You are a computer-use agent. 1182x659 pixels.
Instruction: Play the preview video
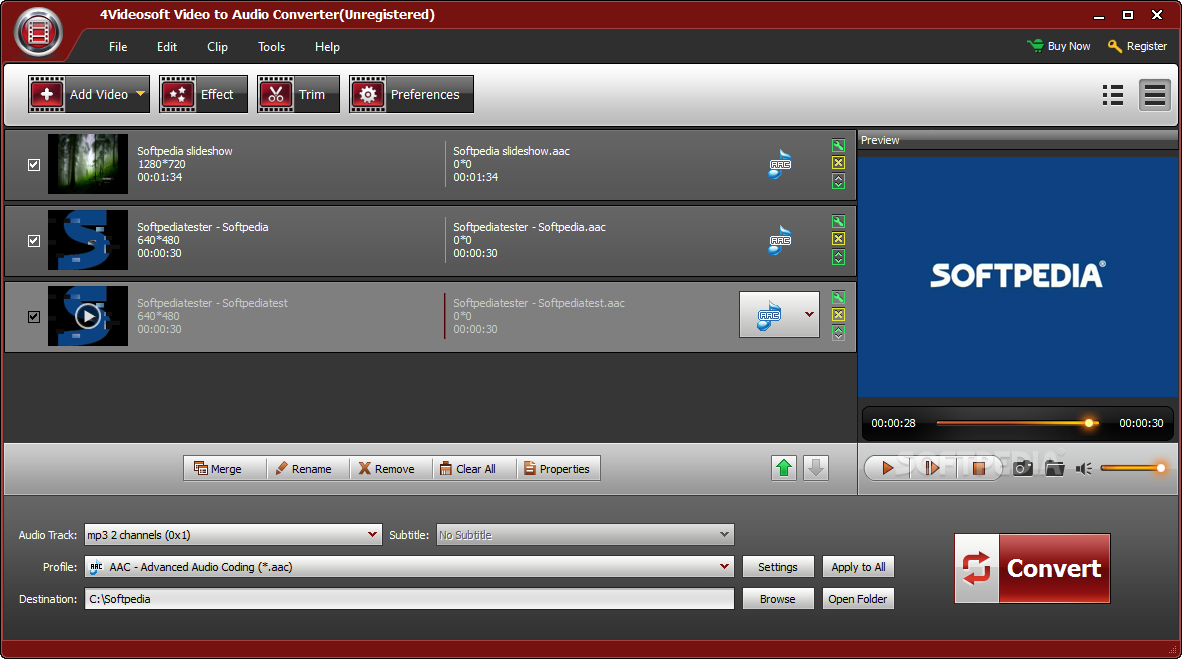click(887, 468)
